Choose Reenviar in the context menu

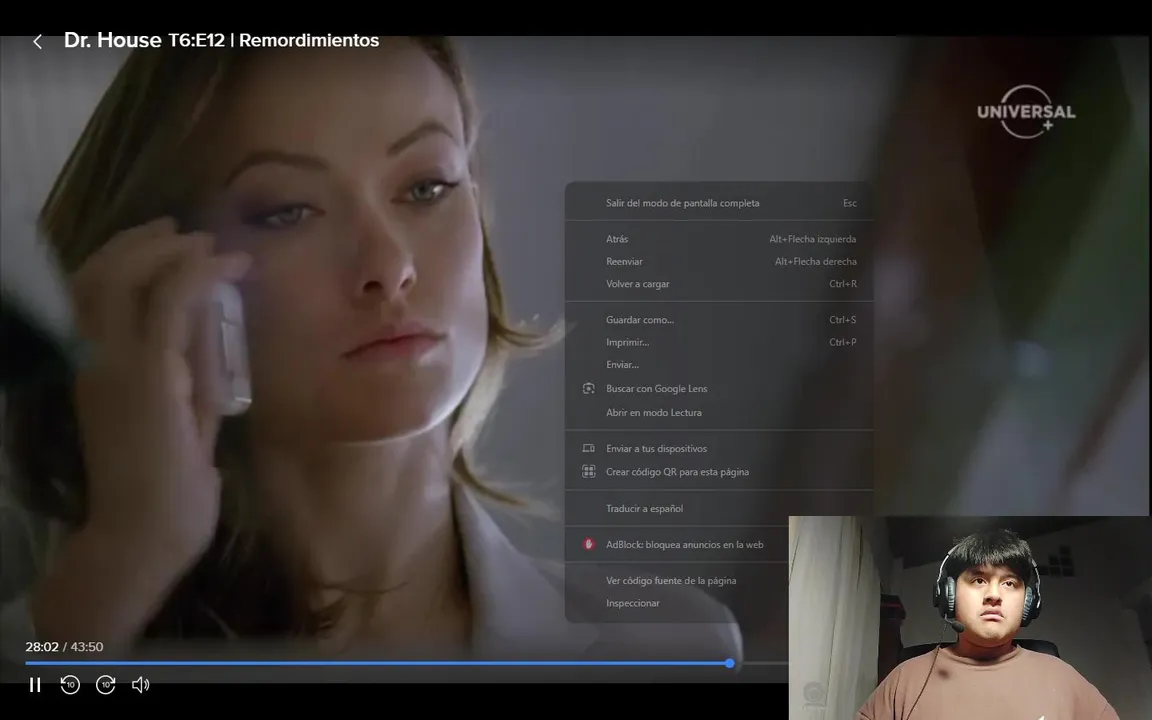click(719, 262)
